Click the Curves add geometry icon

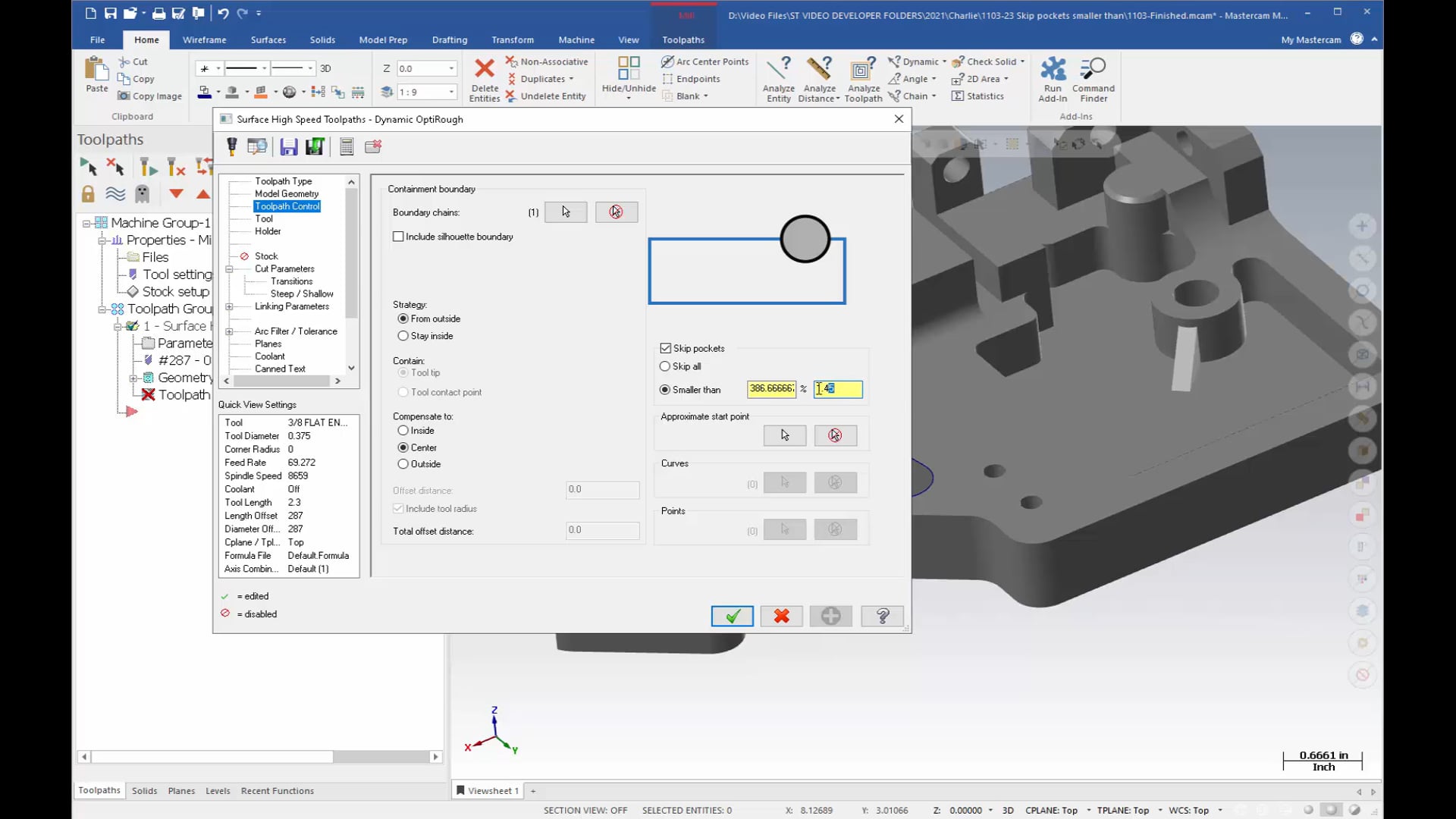point(784,483)
